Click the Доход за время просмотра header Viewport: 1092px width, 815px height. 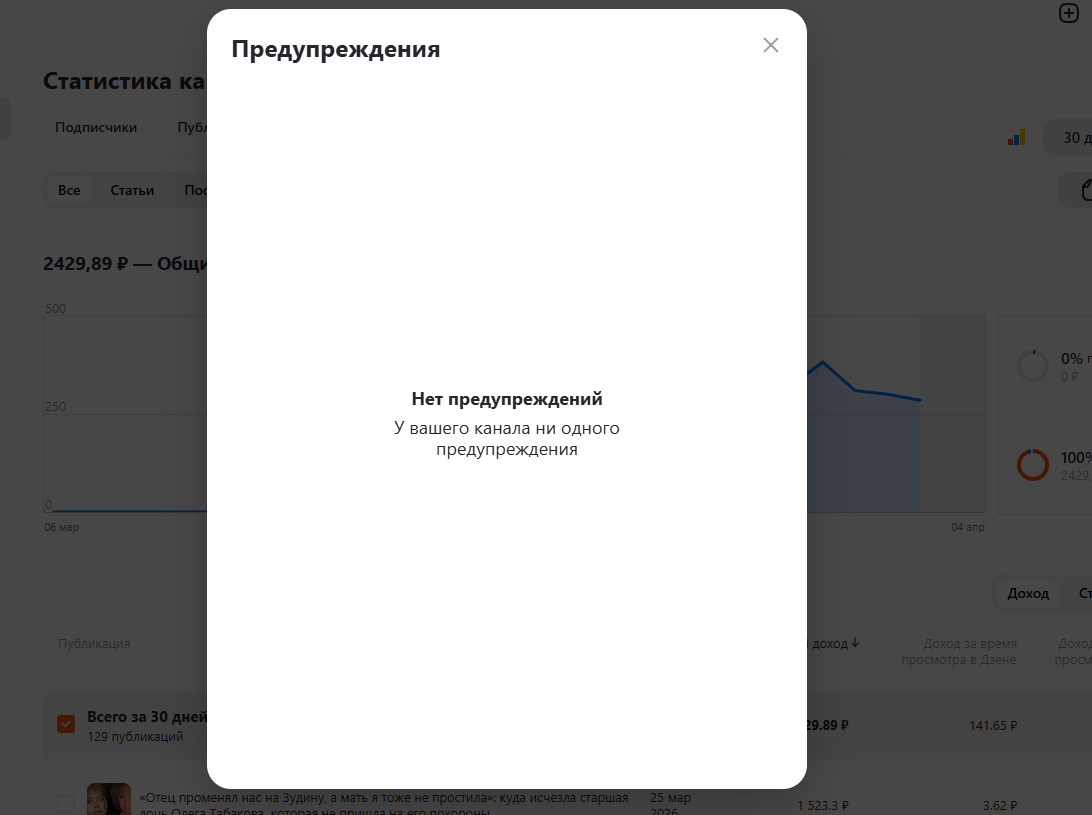[959, 651]
